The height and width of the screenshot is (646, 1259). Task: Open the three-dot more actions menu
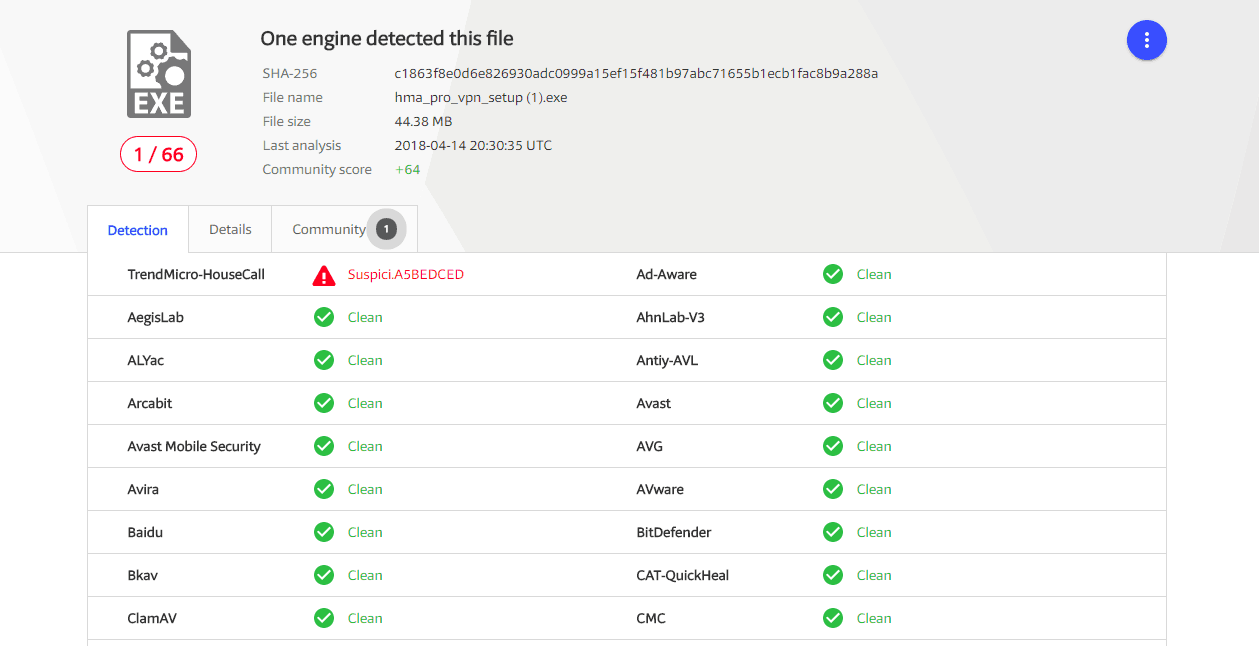pyautogui.click(x=1147, y=40)
